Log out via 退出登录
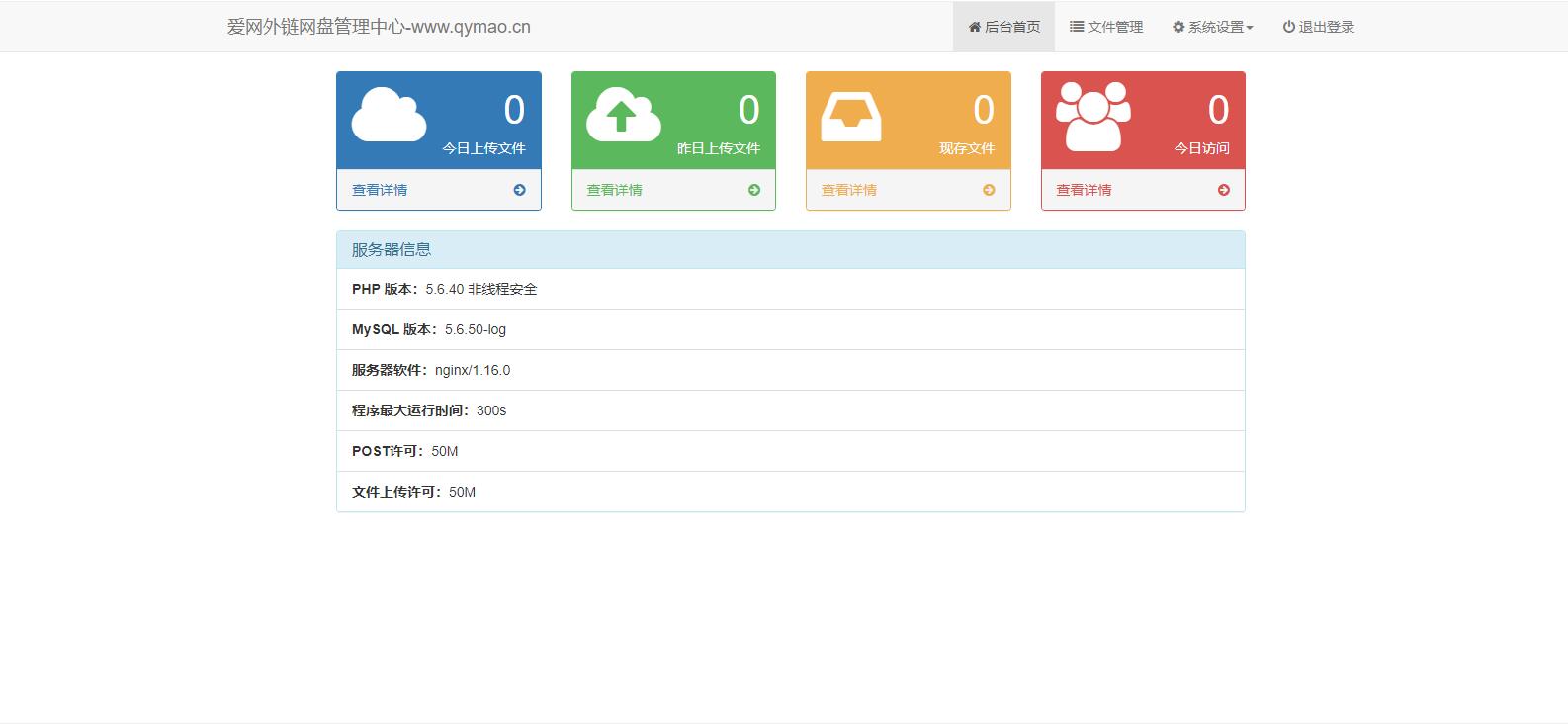 click(1319, 27)
